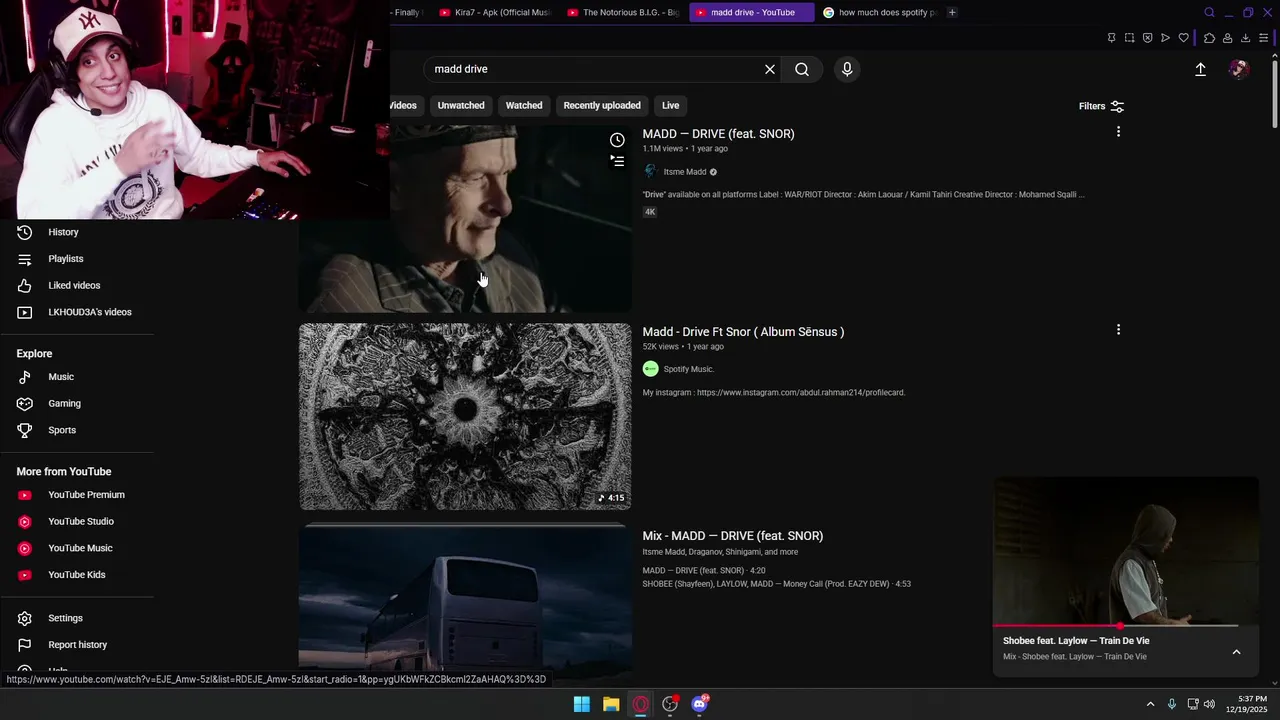This screenshot has width=1280, height=720.
Task: Open YouTube Kids link
Action: (x=77, y=575)
